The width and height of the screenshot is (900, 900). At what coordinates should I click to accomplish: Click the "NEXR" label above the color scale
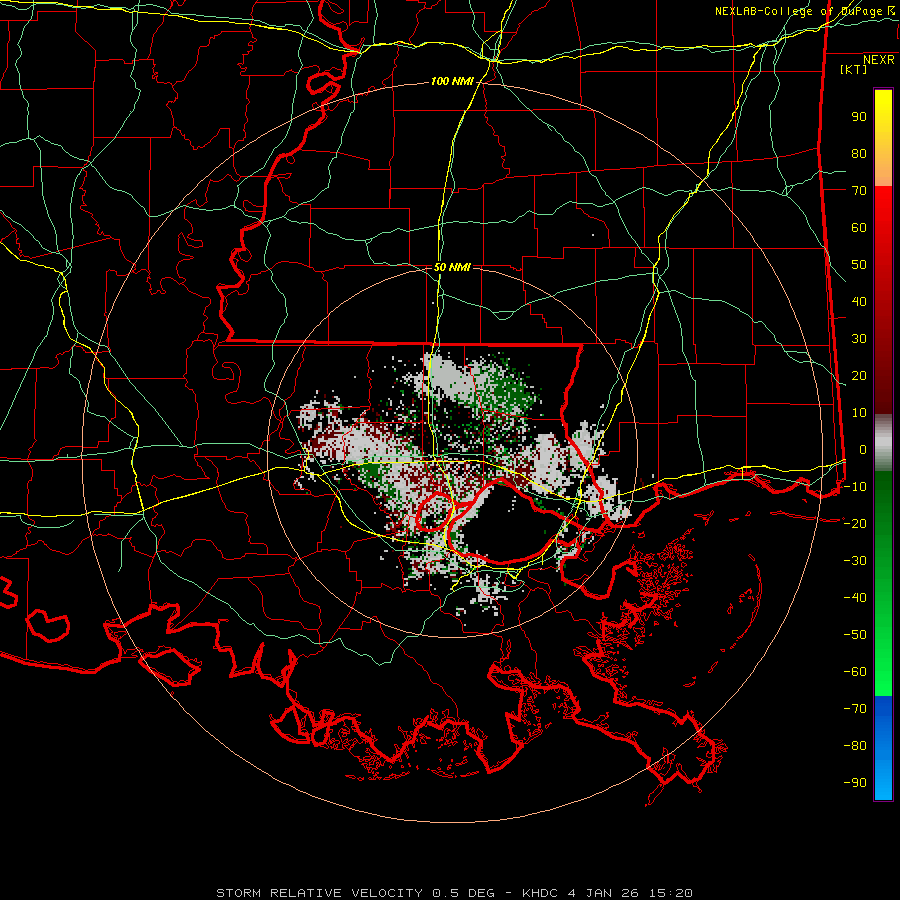tap(878, 60)
